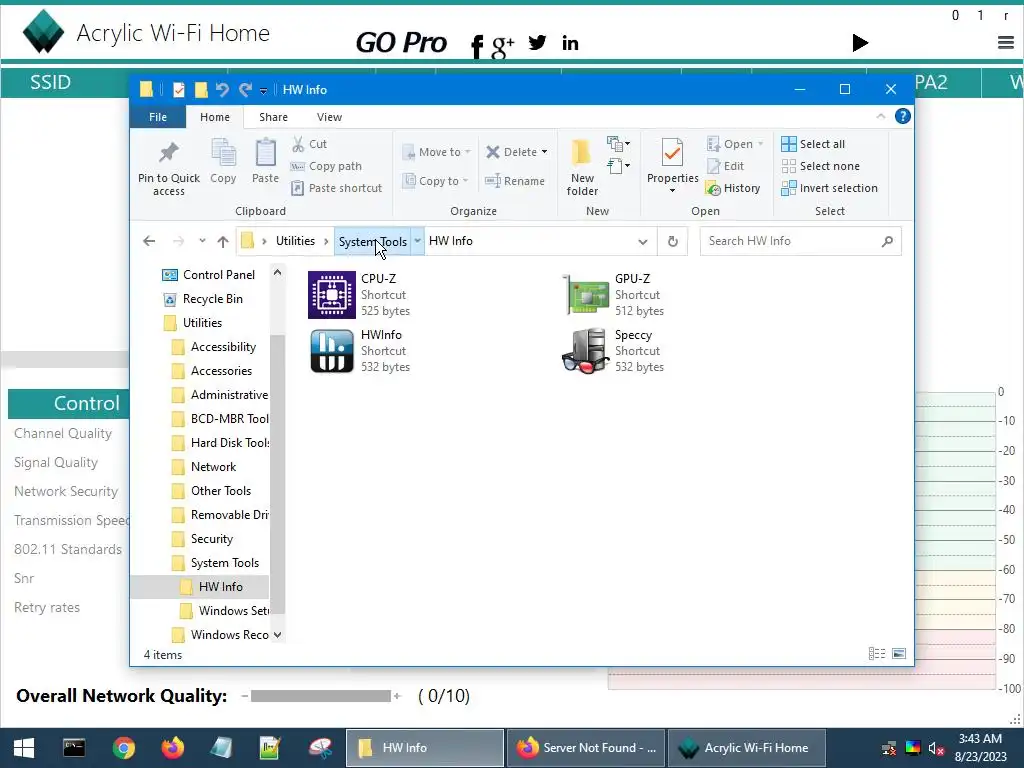Open Explorer Help question mark icon

click(x=903, y=116)
